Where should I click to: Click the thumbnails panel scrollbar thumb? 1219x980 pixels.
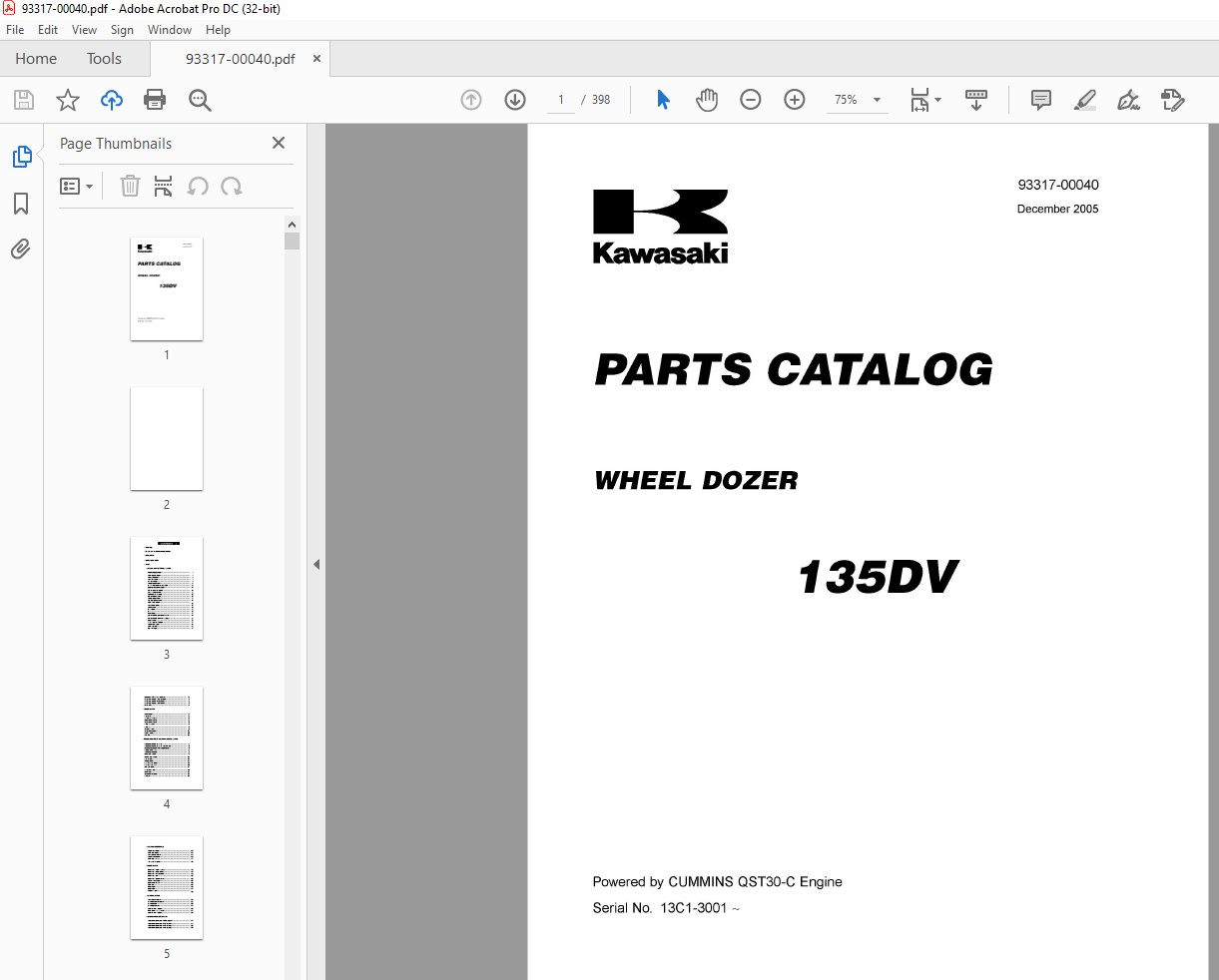click(x=293, y=241)
